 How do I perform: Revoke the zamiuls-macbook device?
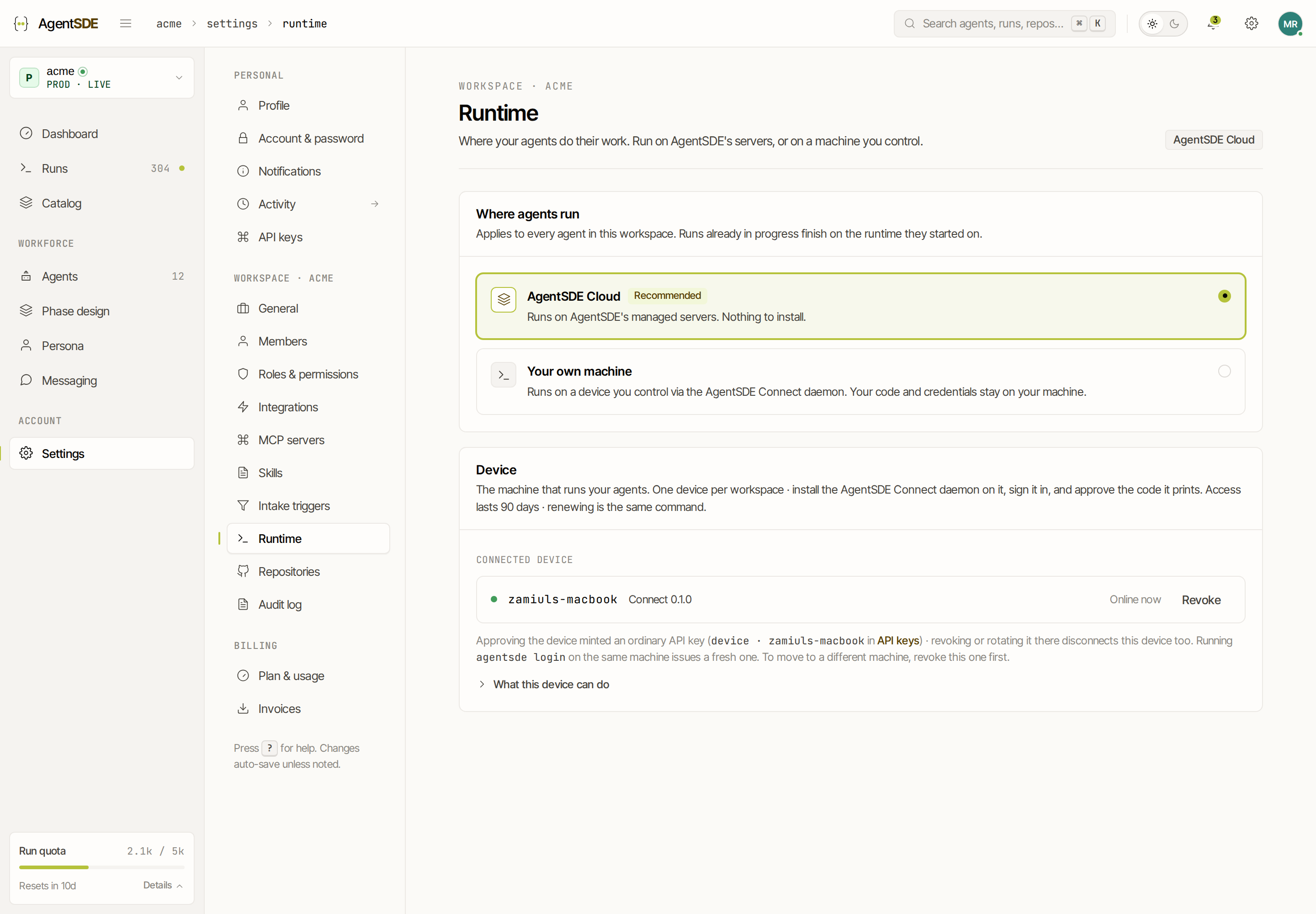tap(1201, 600)
